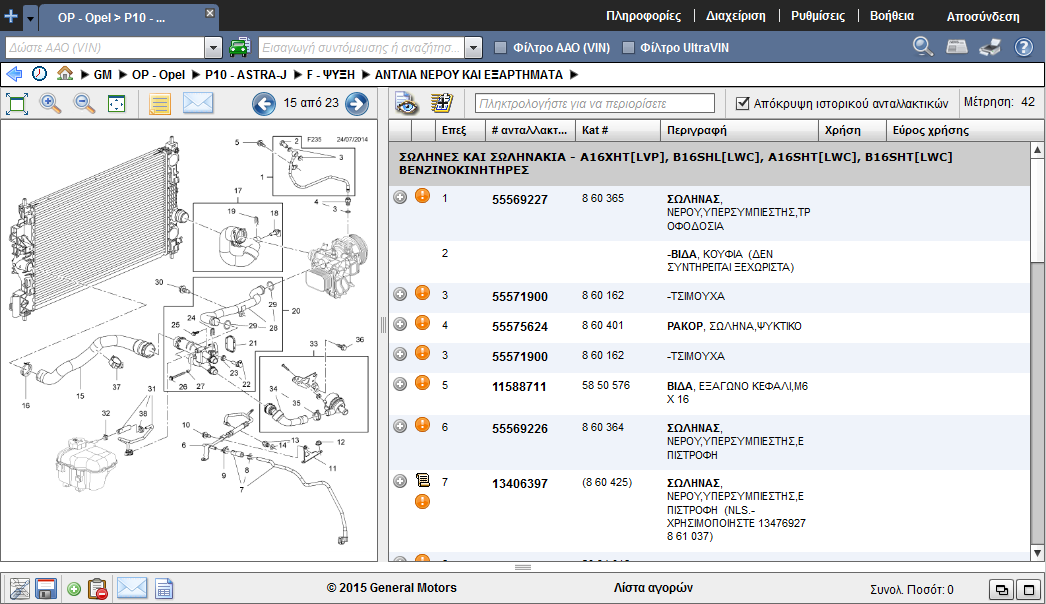Screen dimensions: 1046x604
Task: Select OP - Opel in breadcrumb
Action: coord(158,75)
